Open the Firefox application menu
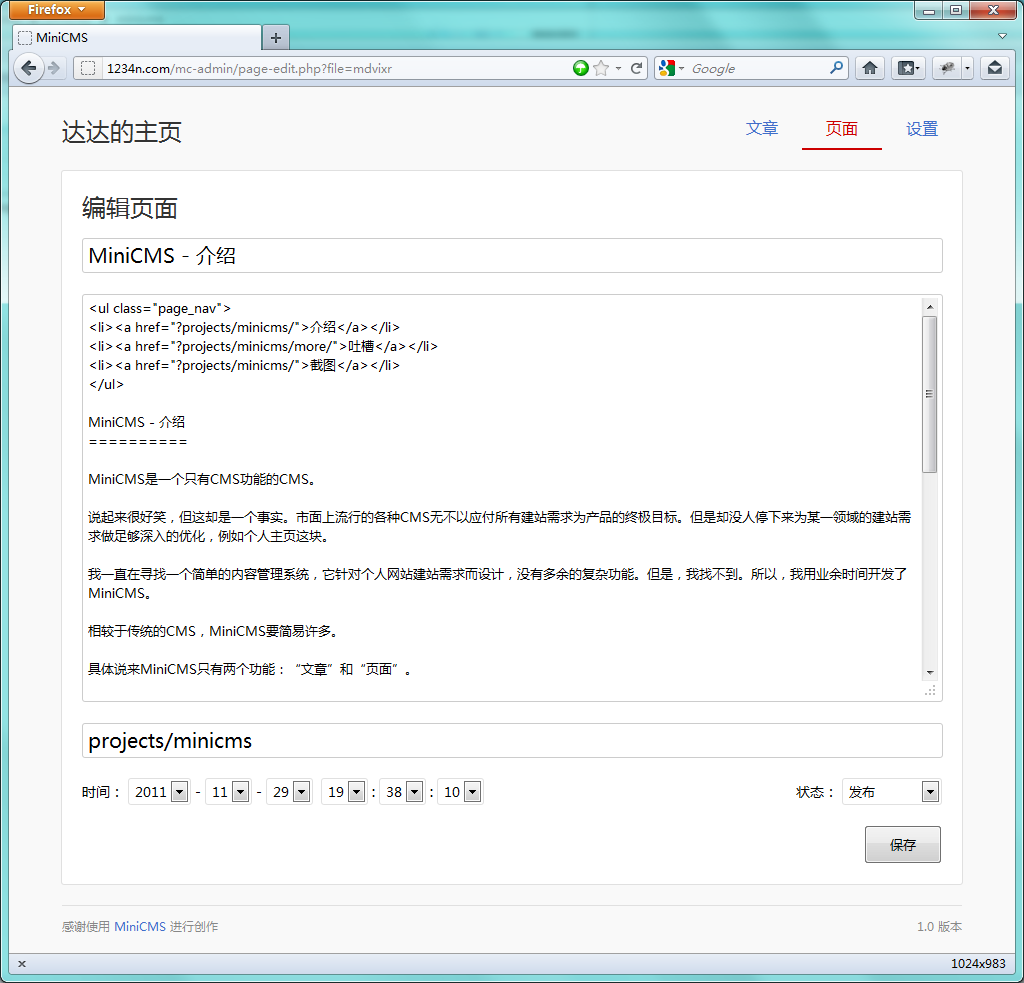The width and height of the screenshot is (1024, 983). pyautogui.click(x=57, y=10)
